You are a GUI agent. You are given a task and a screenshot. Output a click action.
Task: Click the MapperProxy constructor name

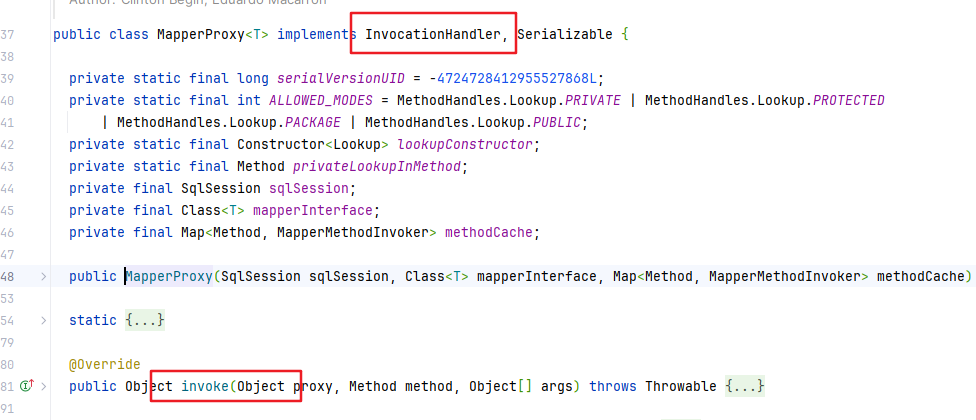169,276
